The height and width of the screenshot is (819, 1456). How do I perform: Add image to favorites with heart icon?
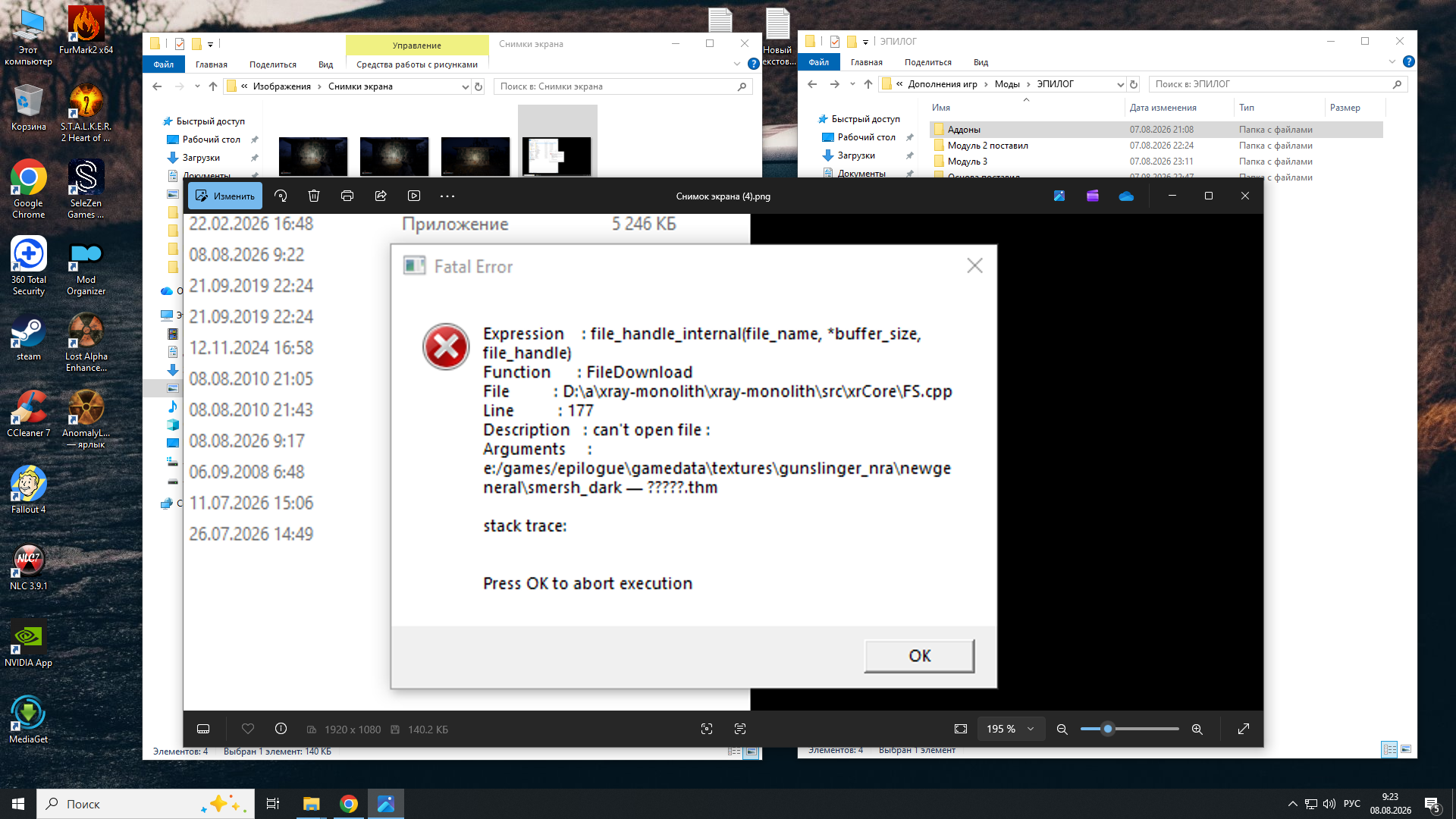[x=247, y=729]
